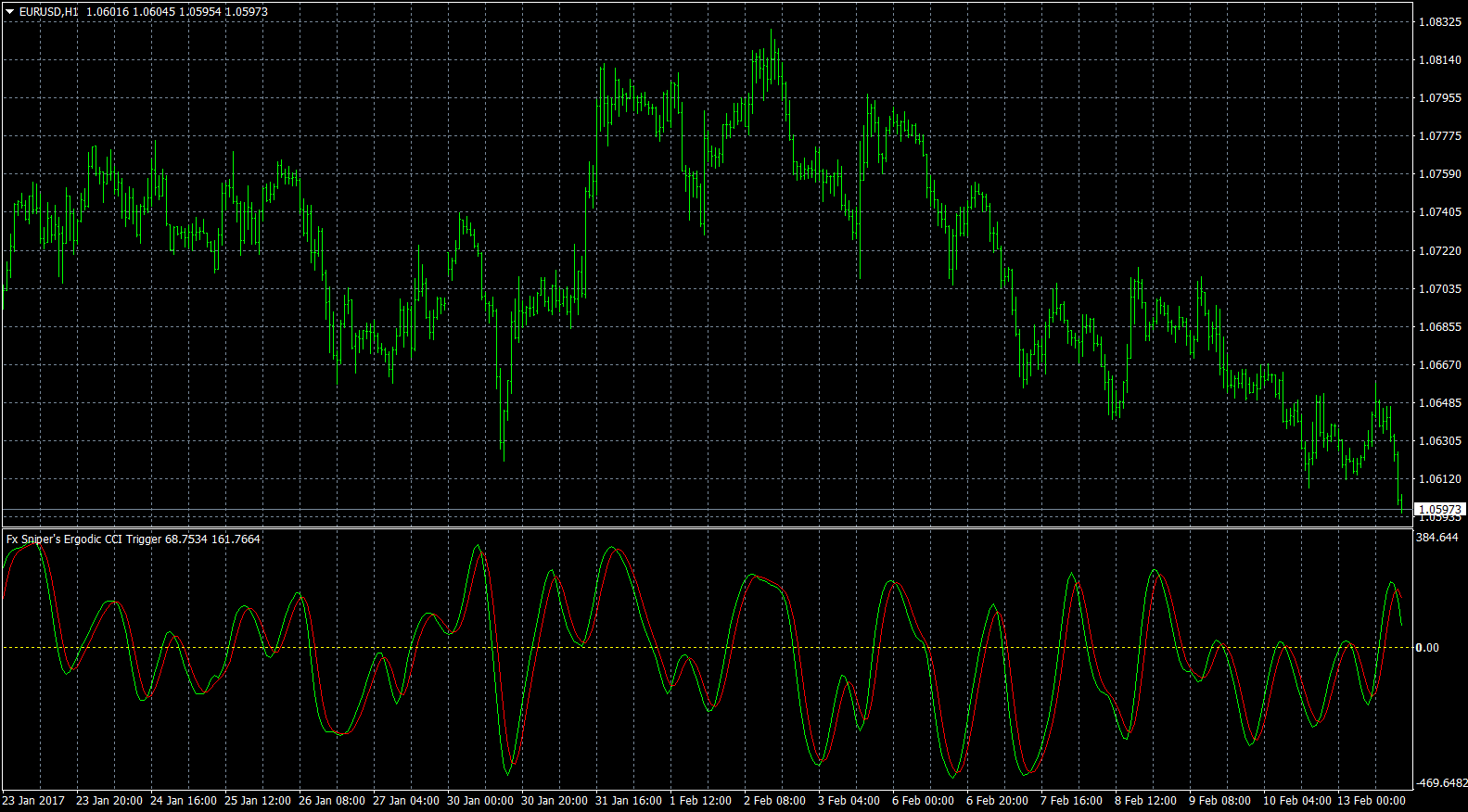The width and height of the screenshot is (1468, 812).
Task: Select the 10 Feb 04:00 time label
Action: (x=1296, y=801)
